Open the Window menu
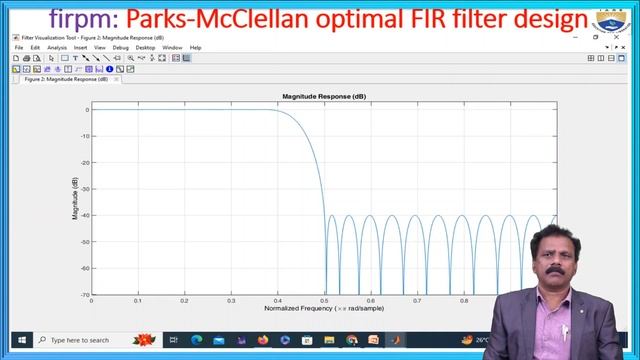 [x=172, y=48]
